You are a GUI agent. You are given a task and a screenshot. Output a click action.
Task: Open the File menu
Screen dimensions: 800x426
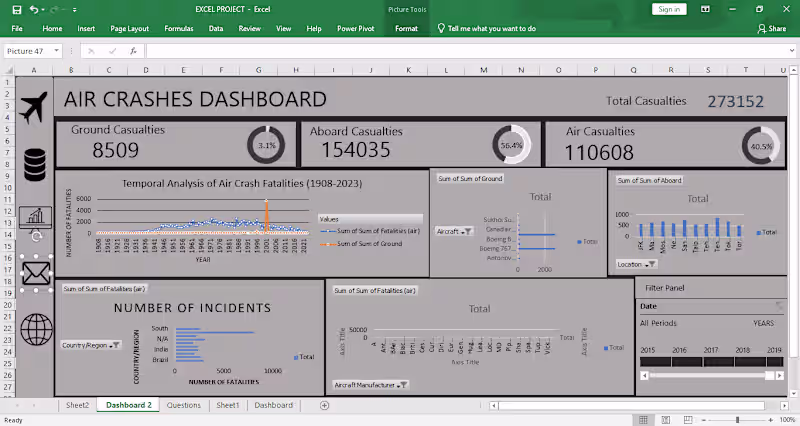(x=17, y=29)
